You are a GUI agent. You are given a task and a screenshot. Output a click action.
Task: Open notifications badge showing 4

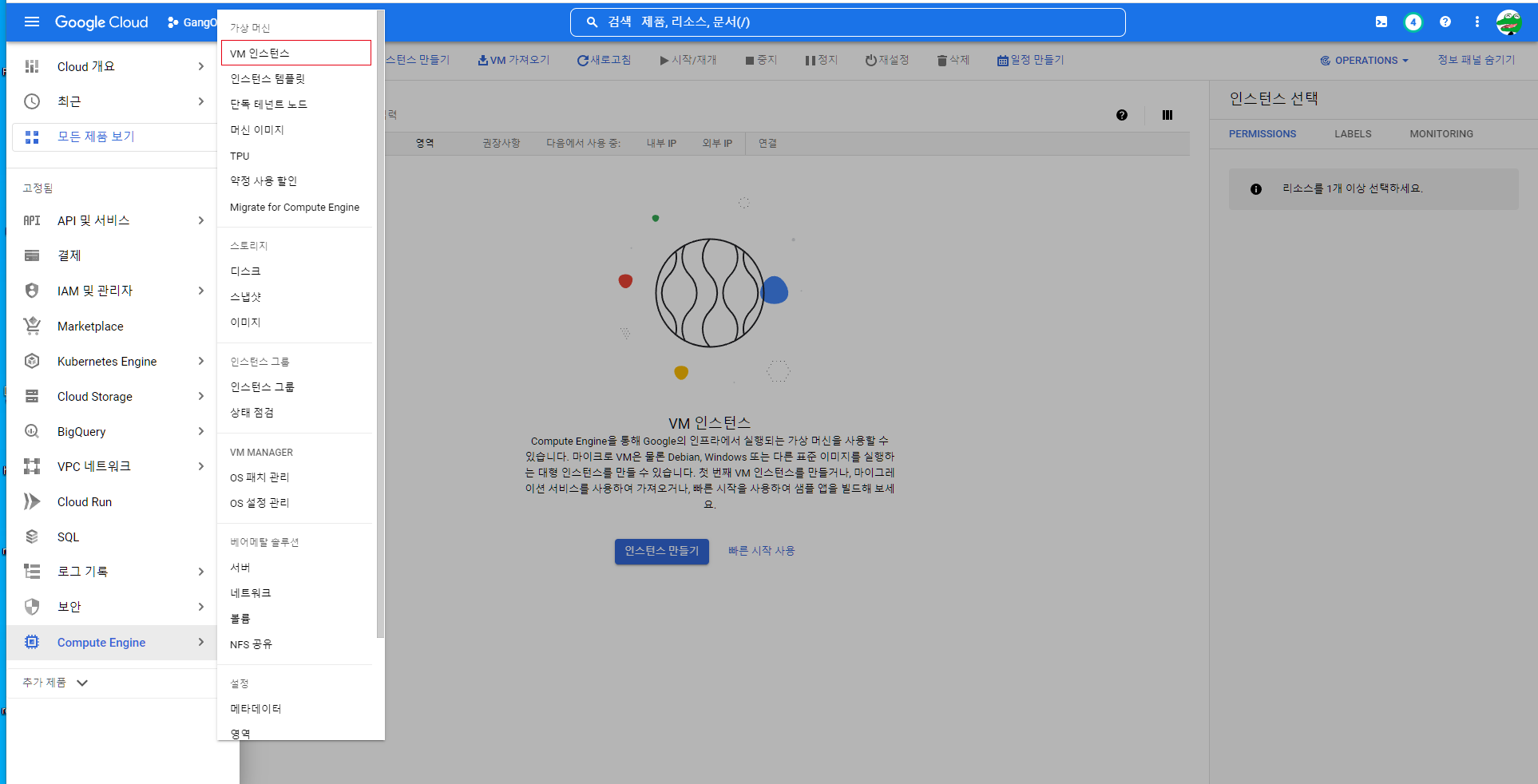pyautogui.click(x=1413, y=22)
